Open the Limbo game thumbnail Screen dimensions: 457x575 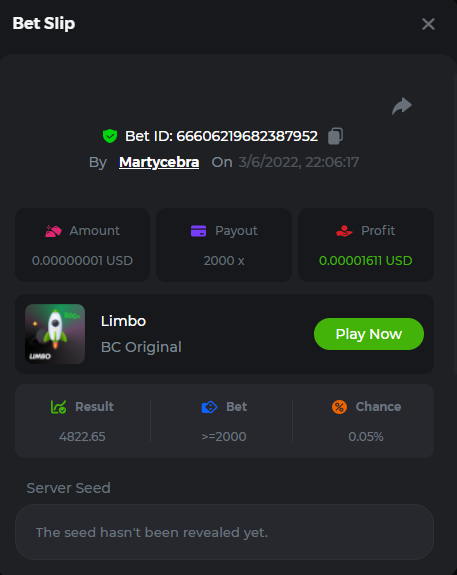55,334
